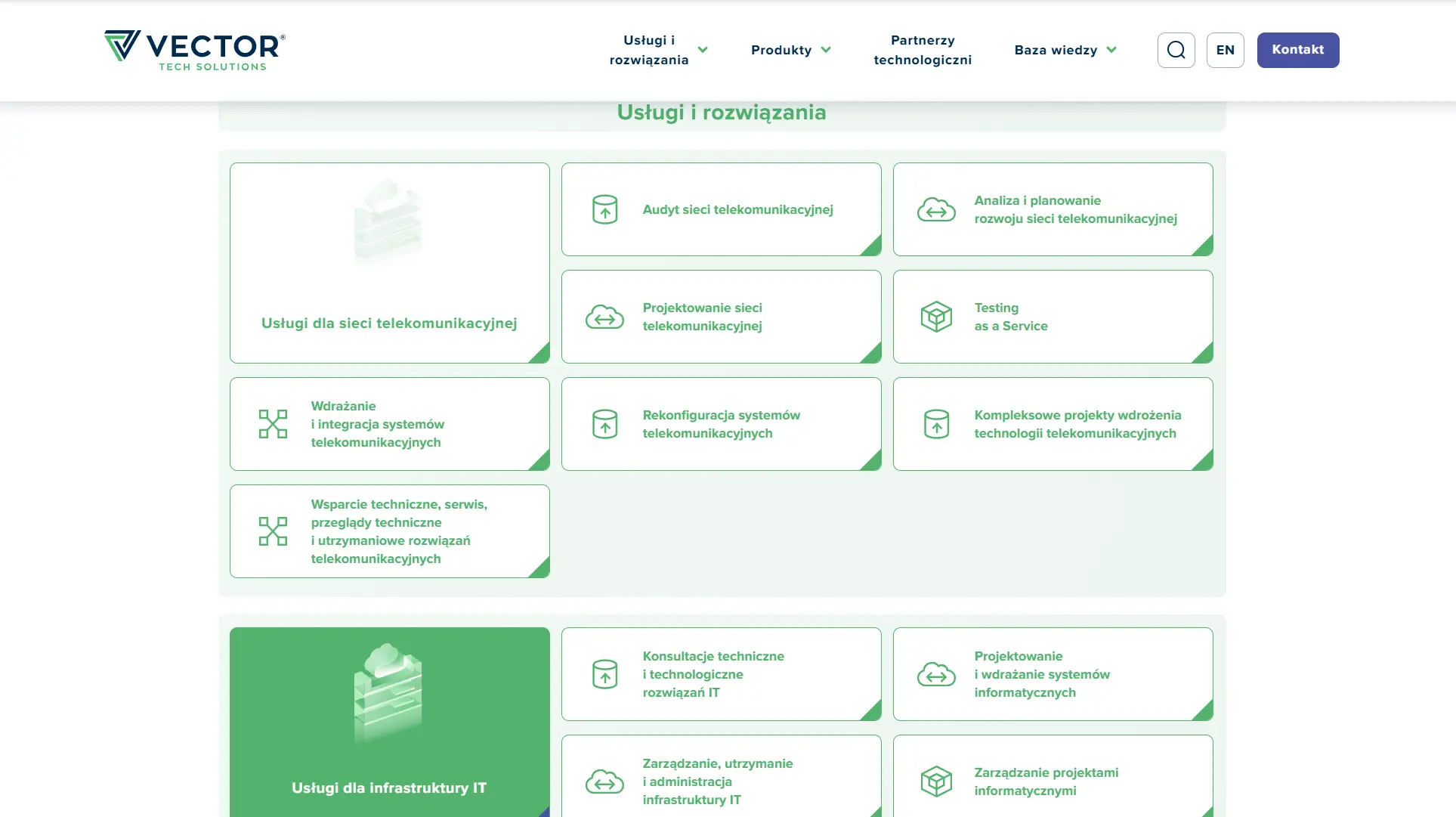The image size is (1456, 817).
Task: Click the cloud icon beside Projektowanie sieci telekomunikacyjnej
Action: coord(604,317)
